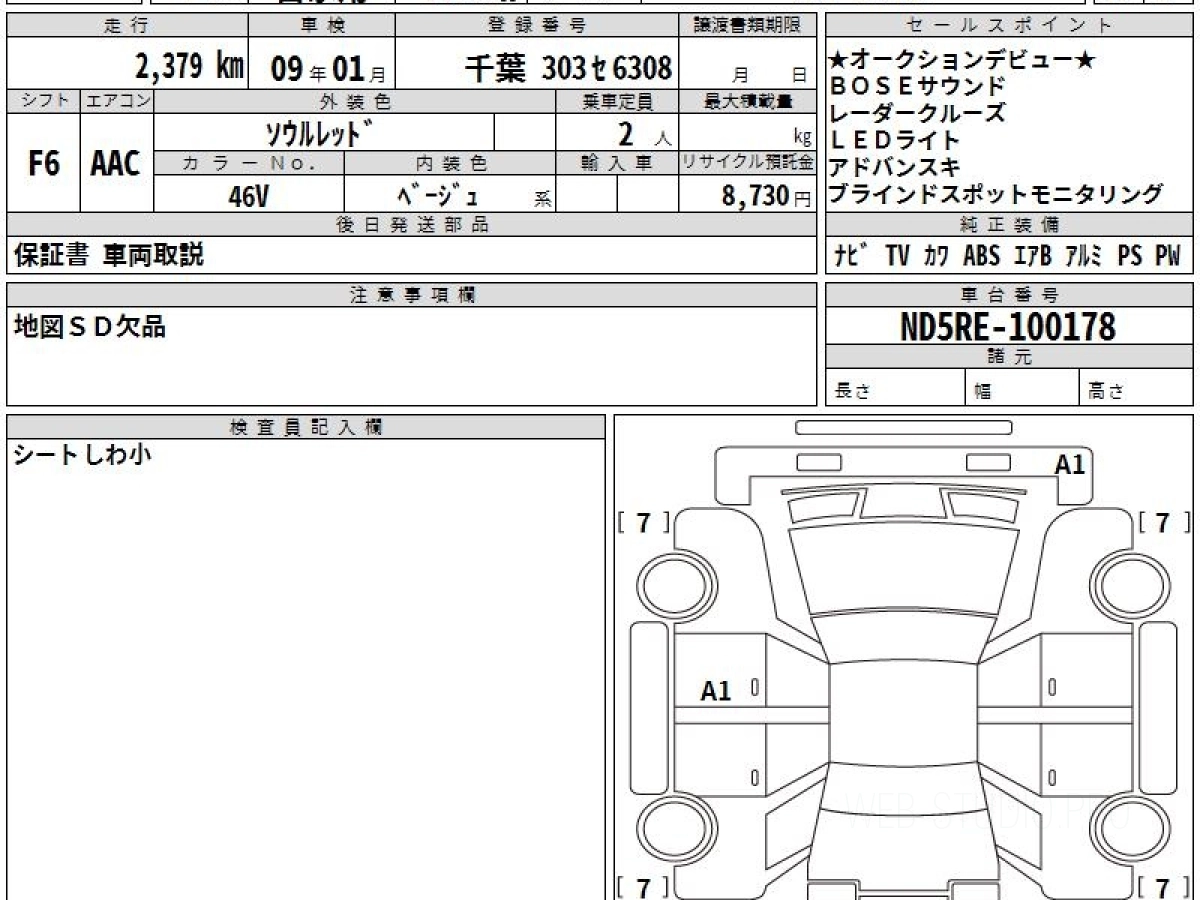Click the セールスポイント header
The width and height of the screenshot is (1200, 900).
point(1009,26)
